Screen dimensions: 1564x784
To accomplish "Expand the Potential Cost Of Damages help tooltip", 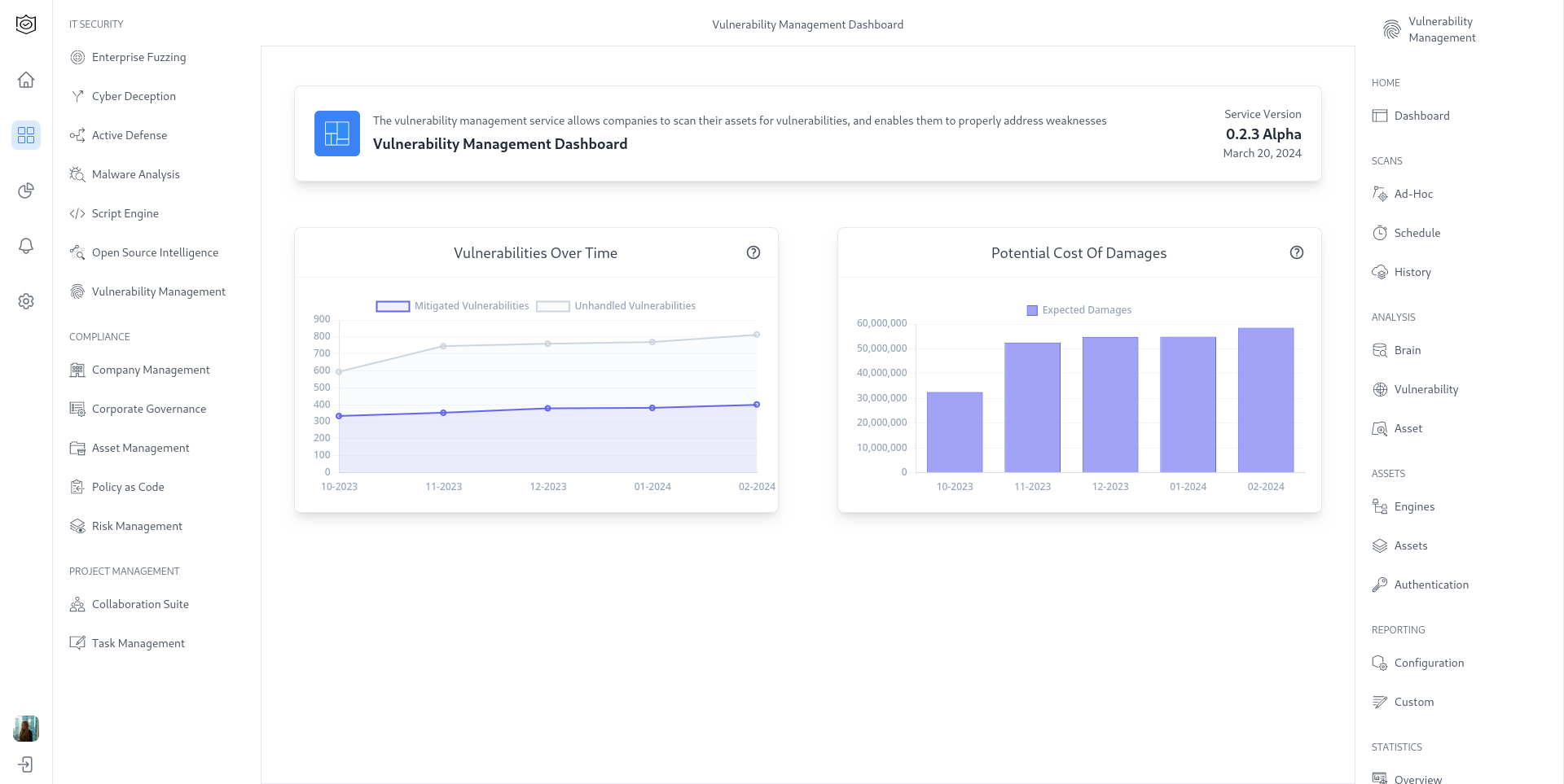I will click(x=1297, y=252).
